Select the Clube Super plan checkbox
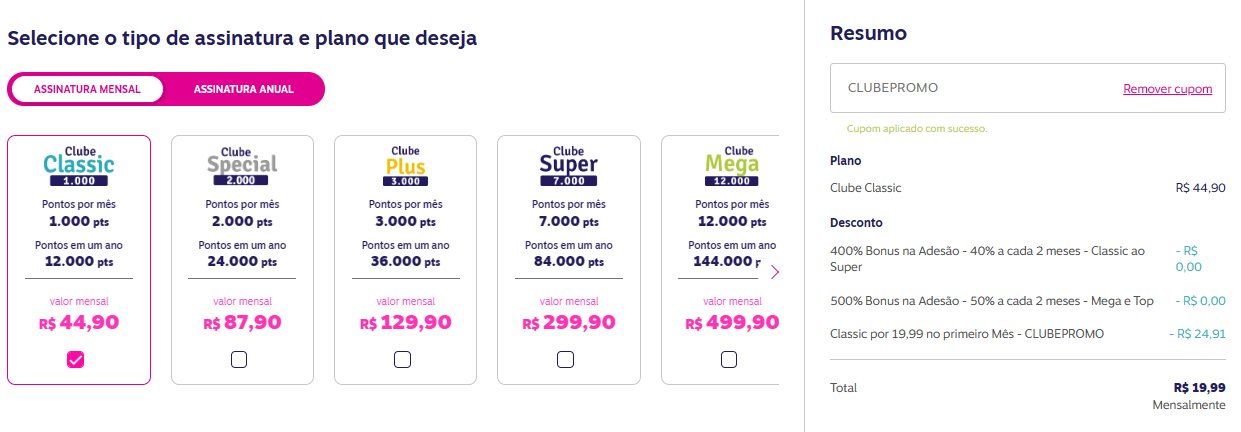Viewport: 1241px width, 432px height. pos(565,360)
